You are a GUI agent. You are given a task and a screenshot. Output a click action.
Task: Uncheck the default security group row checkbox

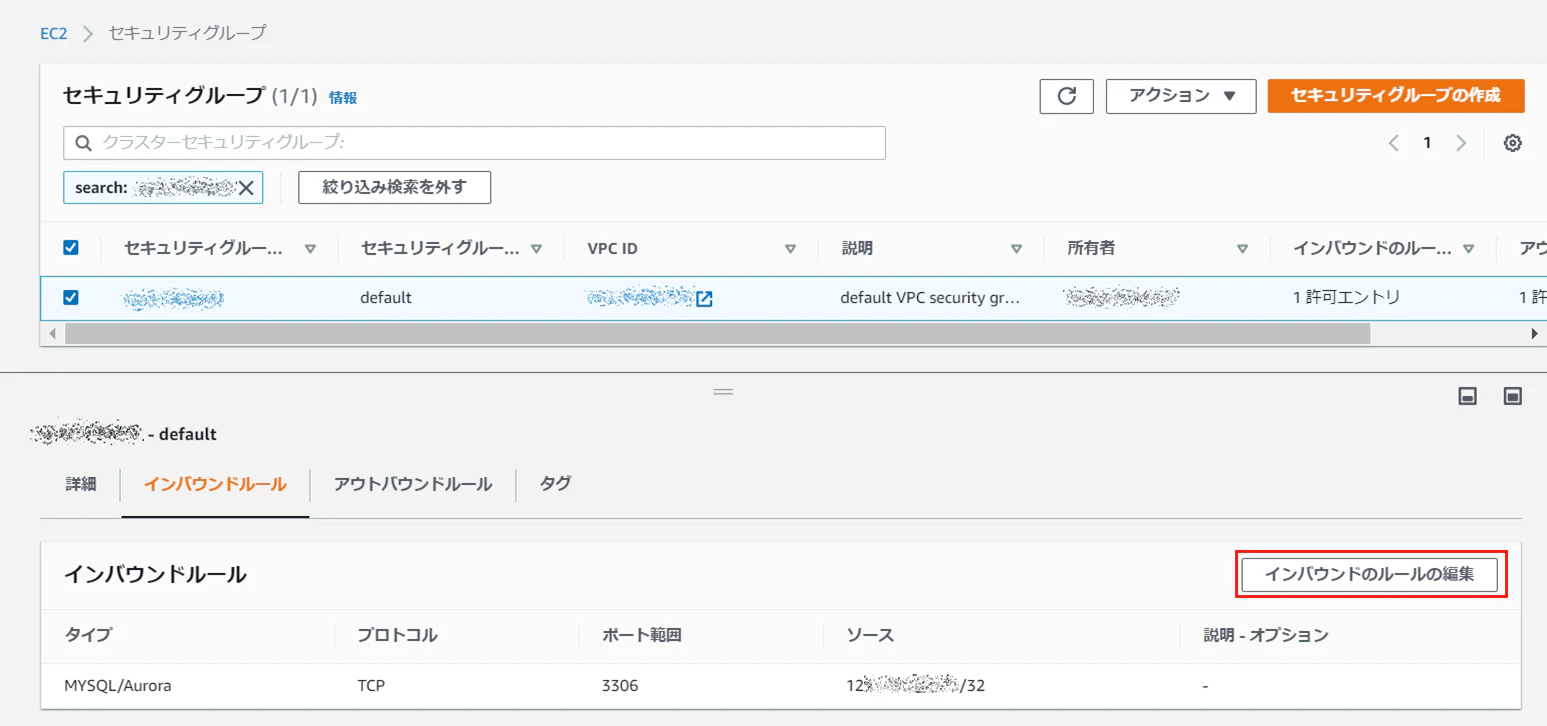[71, 298]
